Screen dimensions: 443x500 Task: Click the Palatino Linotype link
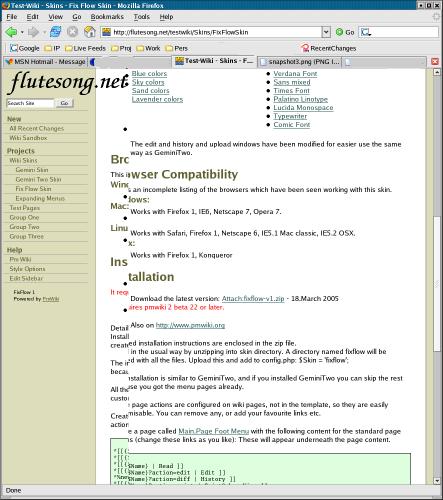300,99
